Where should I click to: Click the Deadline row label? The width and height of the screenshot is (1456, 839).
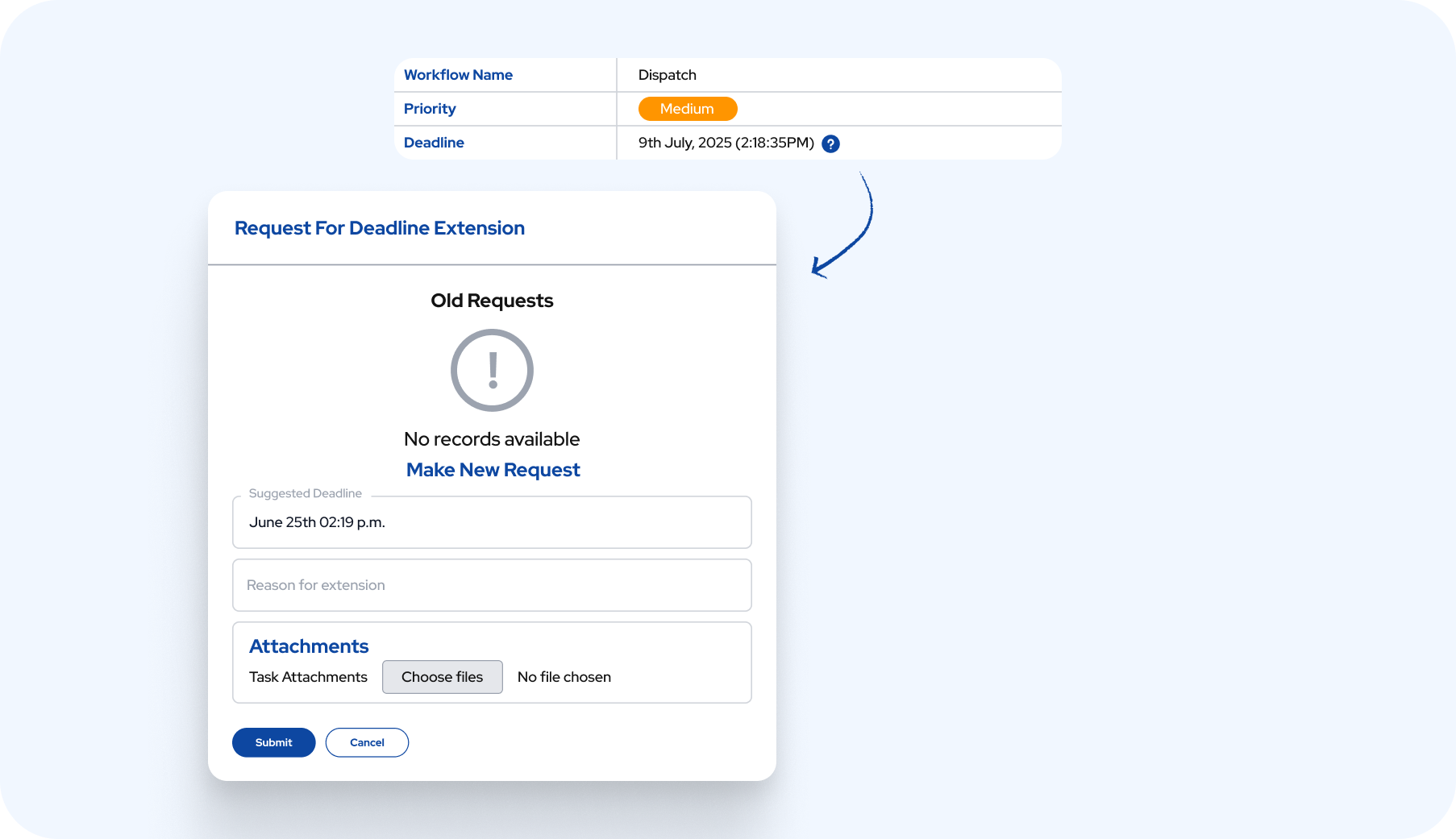point(434,143)
